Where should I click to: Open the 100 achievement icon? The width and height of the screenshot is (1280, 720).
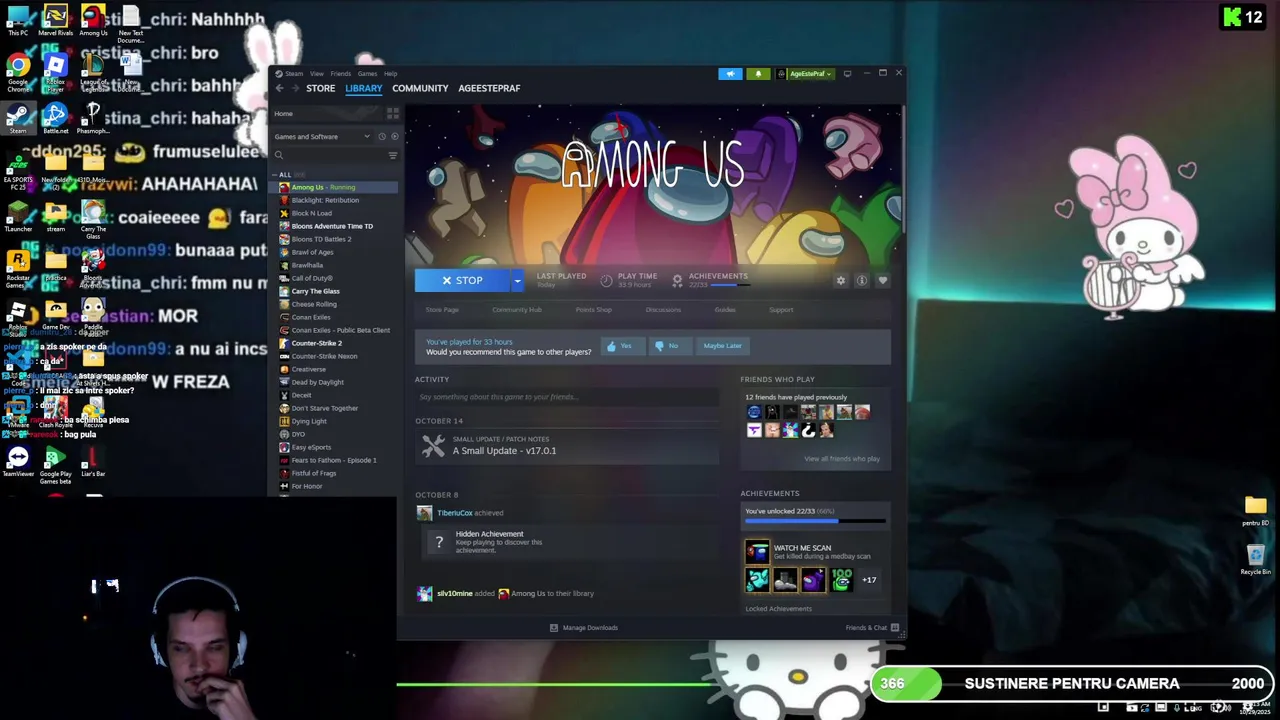(x=841, y=580)
